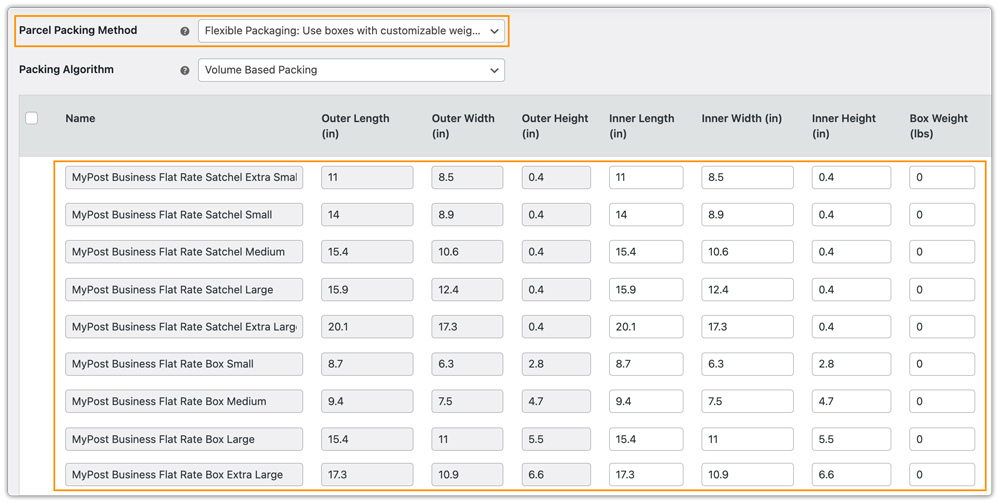The height and width of the screenshot is (502, 1000).
Task: Click box weight field of Satchel Large
Action: click(942, 290)
